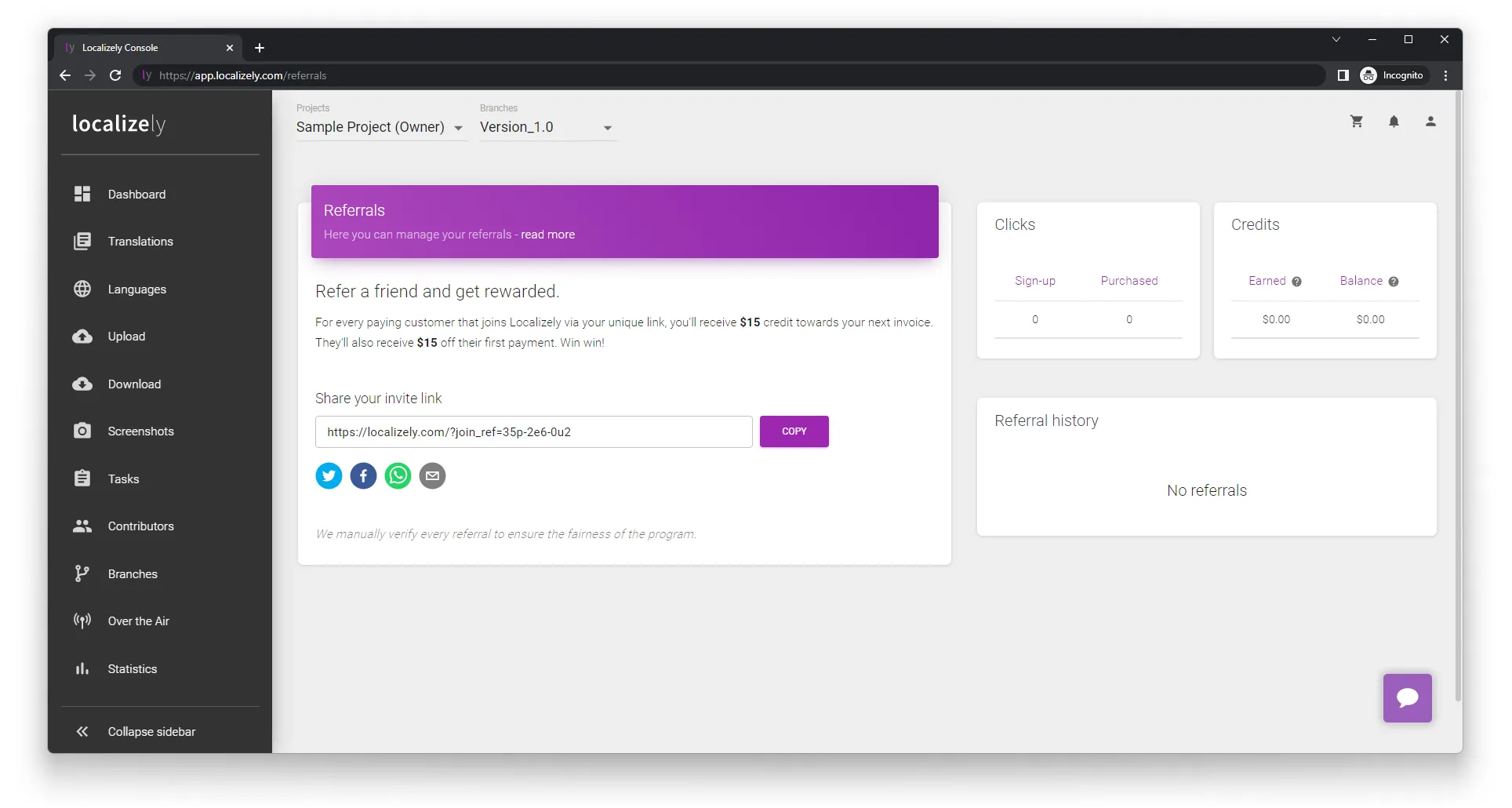Screen dimensions: 1512x808
Task: Open the shopping cart icon
Action: tap(1357, 122)
